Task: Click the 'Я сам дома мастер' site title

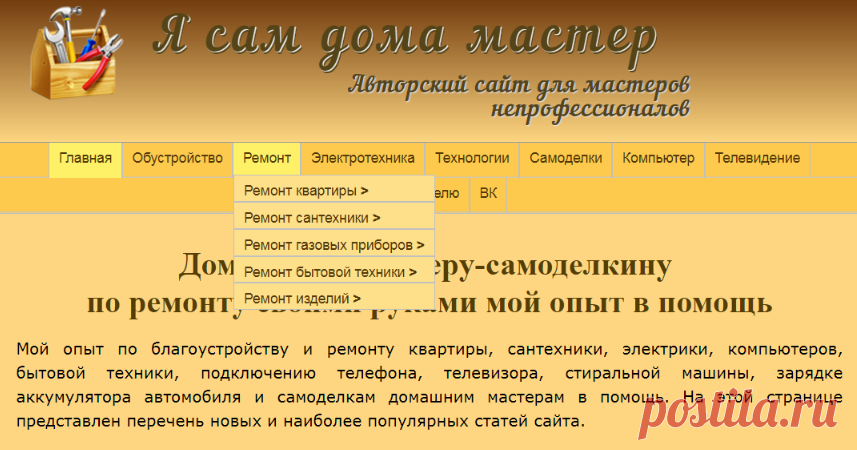Action: (x=405, y=38)
